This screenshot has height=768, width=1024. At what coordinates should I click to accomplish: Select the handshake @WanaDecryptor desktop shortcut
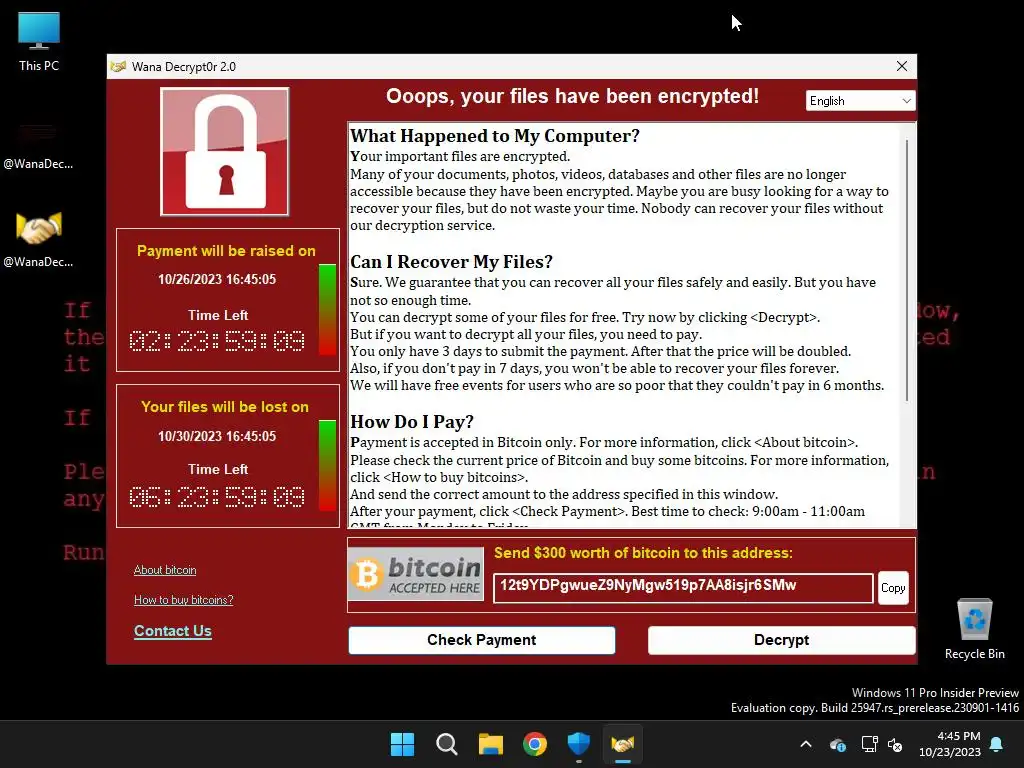(x=39, y=240)
